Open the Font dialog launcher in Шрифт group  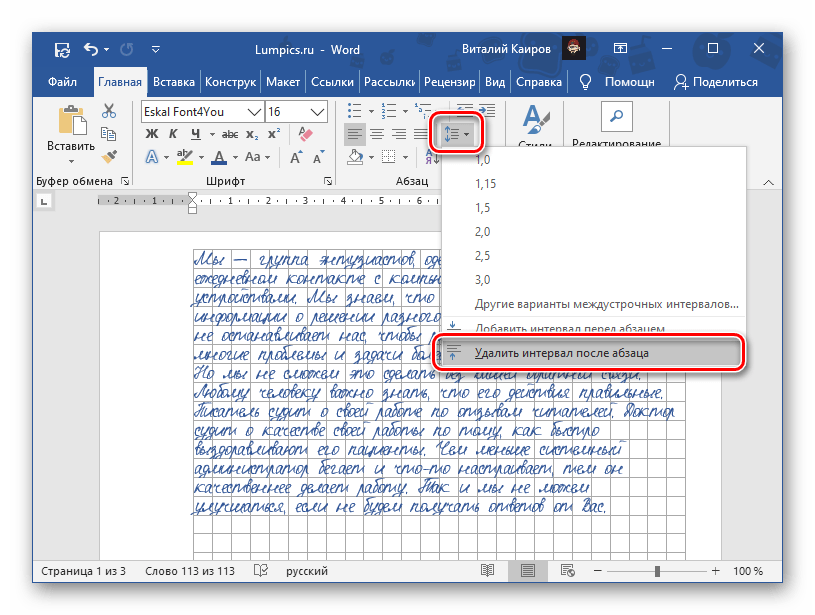[327, 181]
